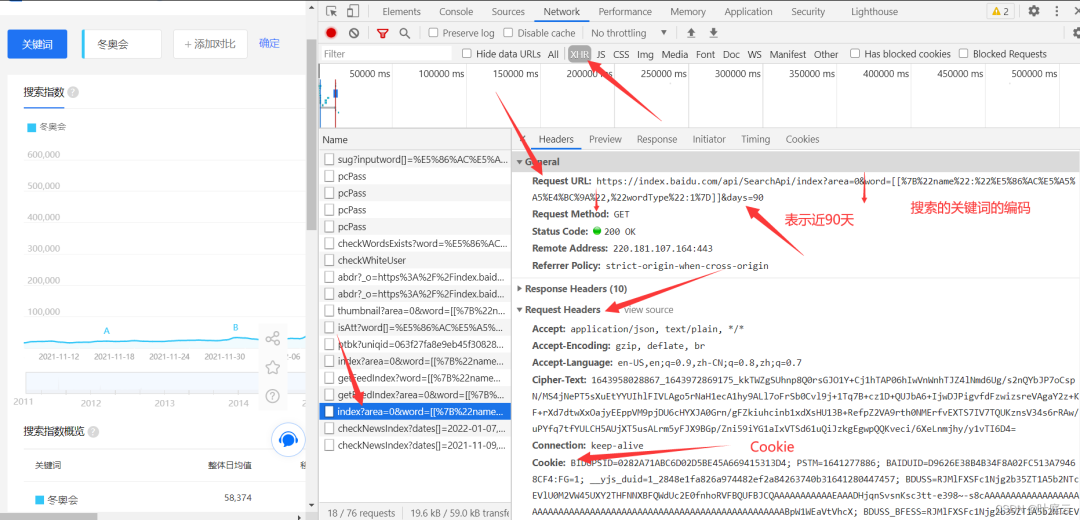
Task: Click the 冬奥会 blue legend swatch above chart
Action: tap(31, 127)
